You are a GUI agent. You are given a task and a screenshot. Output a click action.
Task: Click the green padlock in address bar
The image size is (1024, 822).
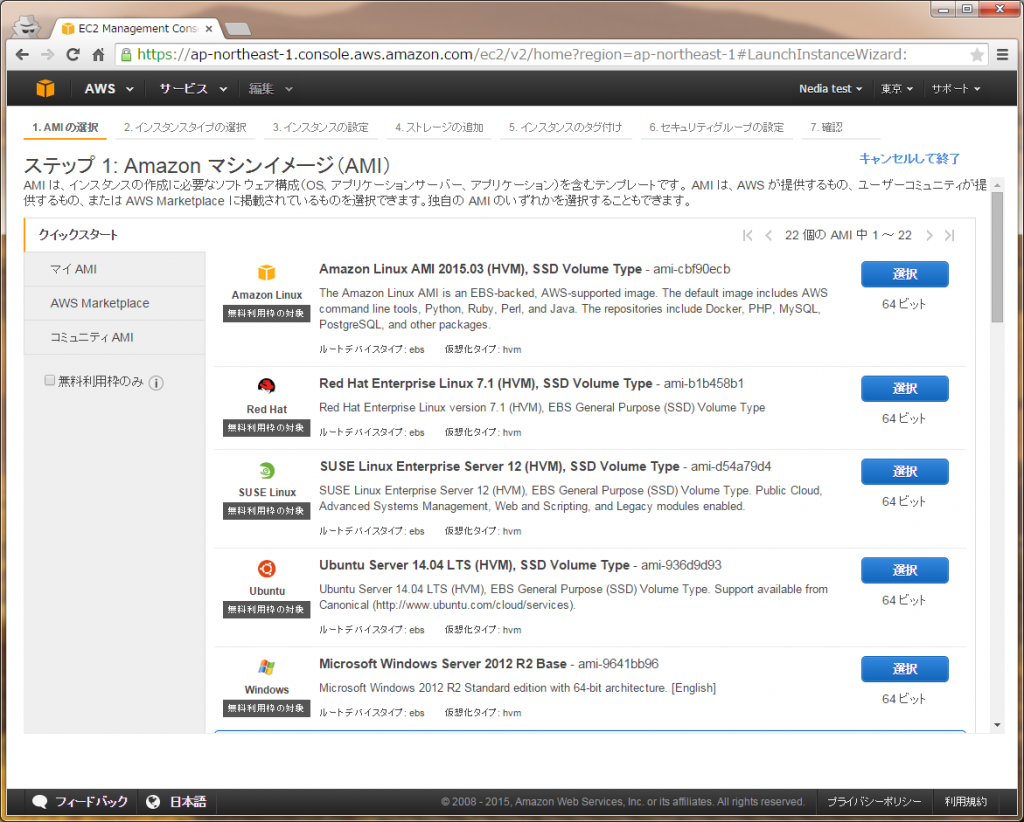[x=126, y=55]
